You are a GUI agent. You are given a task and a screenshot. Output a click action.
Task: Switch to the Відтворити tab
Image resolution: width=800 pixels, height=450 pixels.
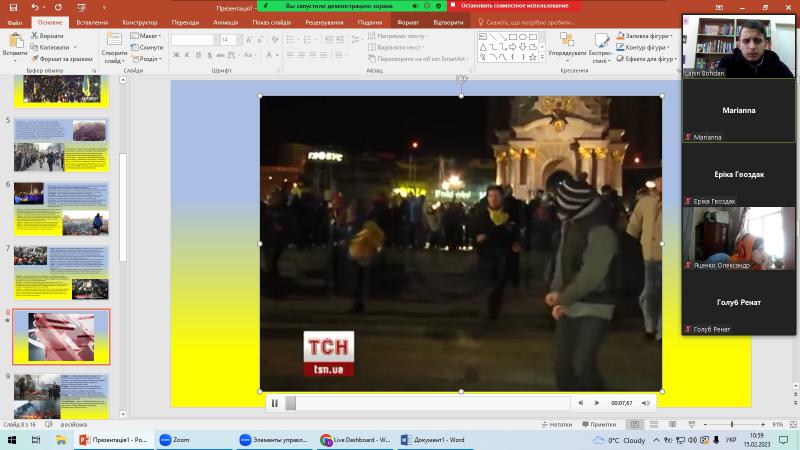pyautogui.click(x=448, y=22)
